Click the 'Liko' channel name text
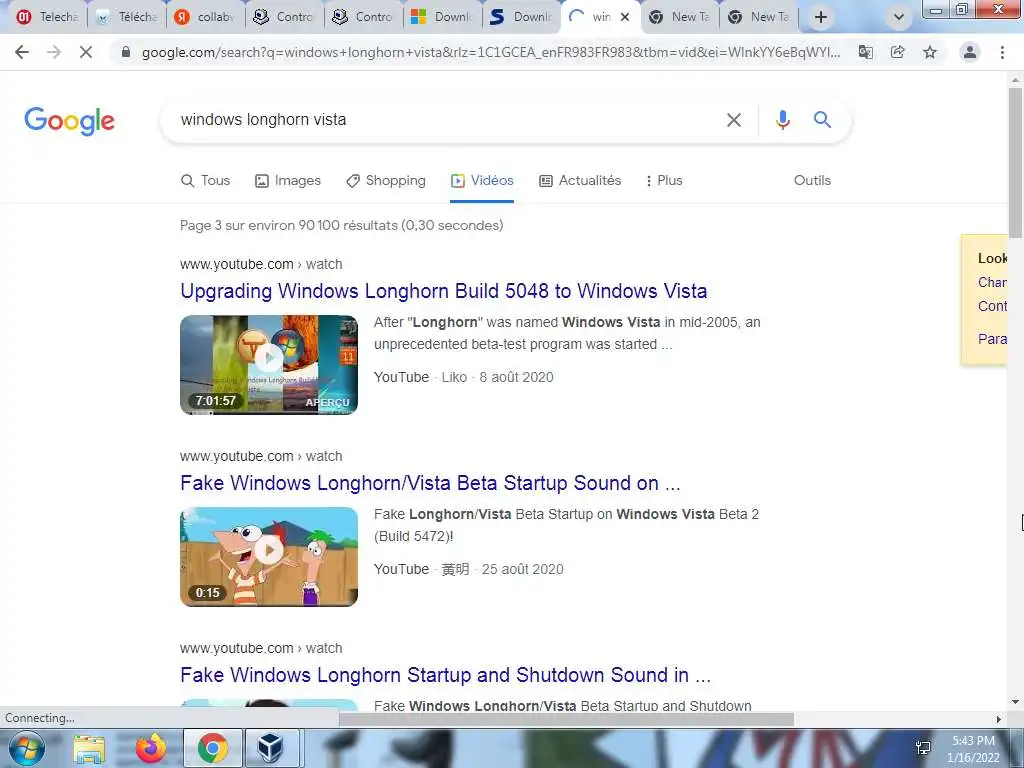The width and height of the screenshot is (1024, 768). (x=454, y=377)
